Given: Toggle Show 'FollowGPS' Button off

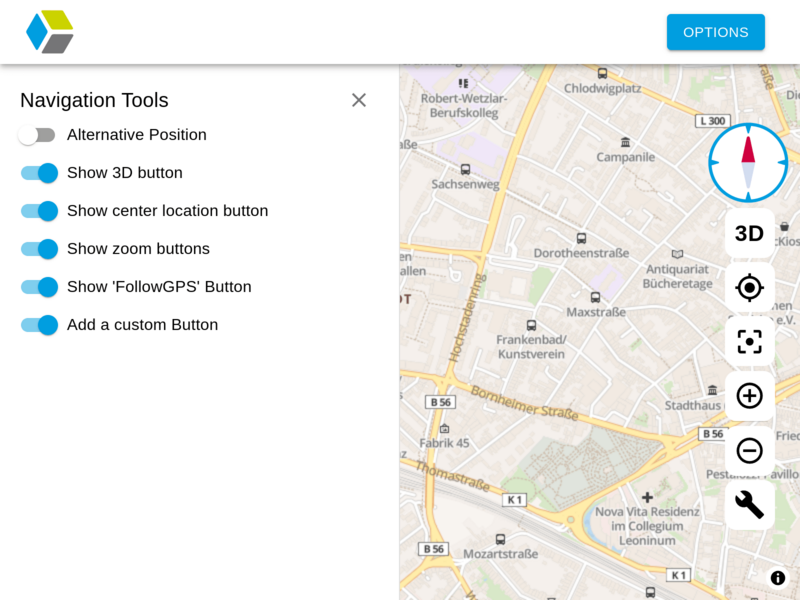Looking at the screenshot, I should coord(38,287).
